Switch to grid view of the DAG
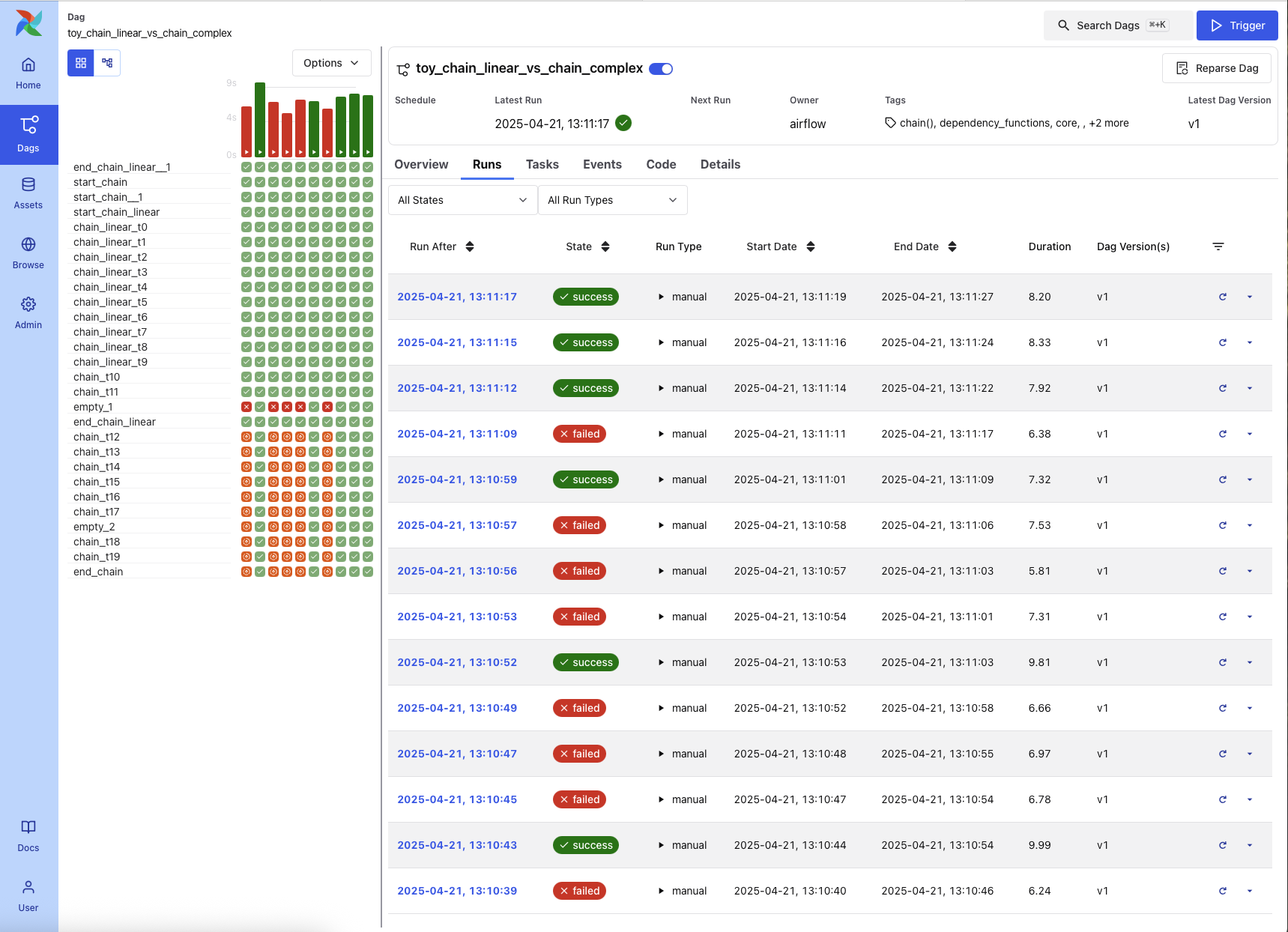Image resolution: width=1288 pixels, height=932 pixels. pyautogui.click(x=80, y=63)
